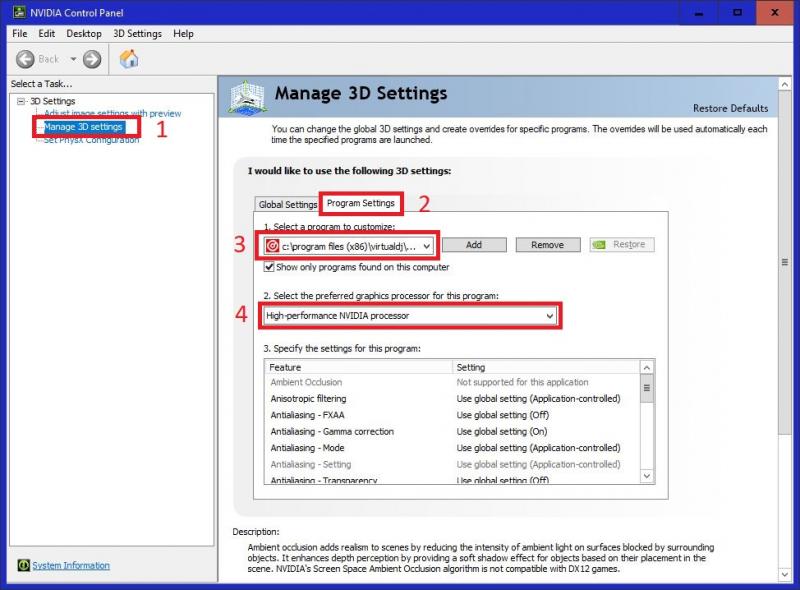Click the System Information icon
Viewport: 800px width, 590px height.
23,565
